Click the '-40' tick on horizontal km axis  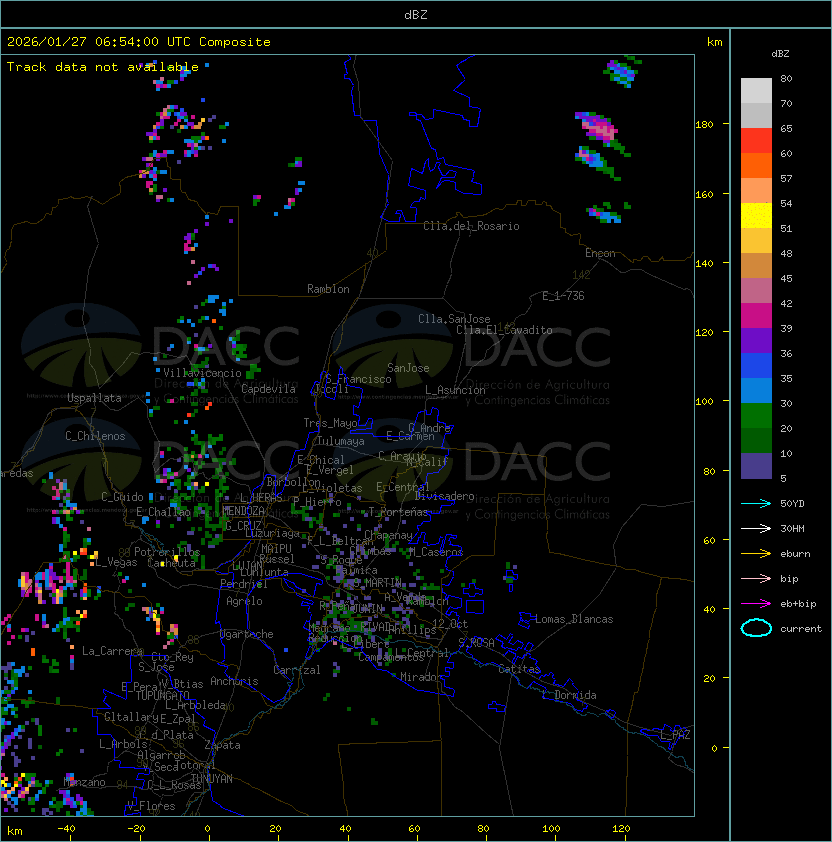(67, 829)
